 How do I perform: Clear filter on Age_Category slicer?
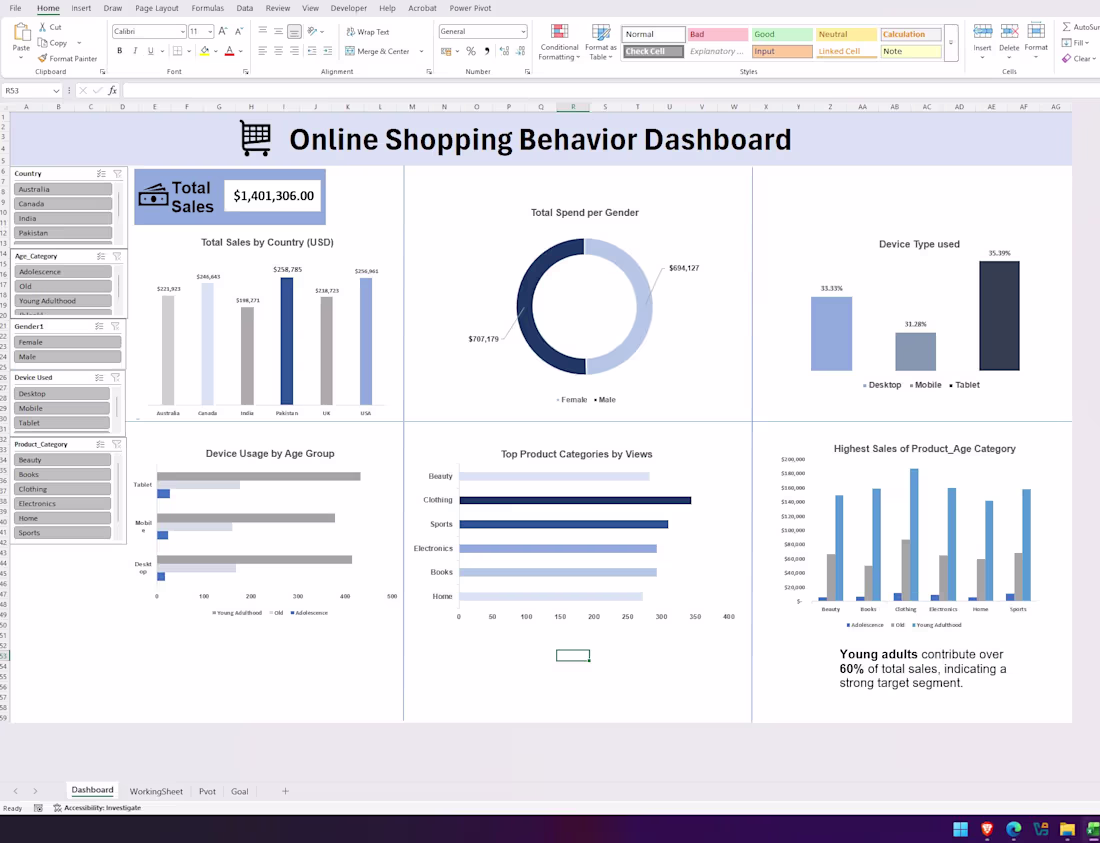117,256
